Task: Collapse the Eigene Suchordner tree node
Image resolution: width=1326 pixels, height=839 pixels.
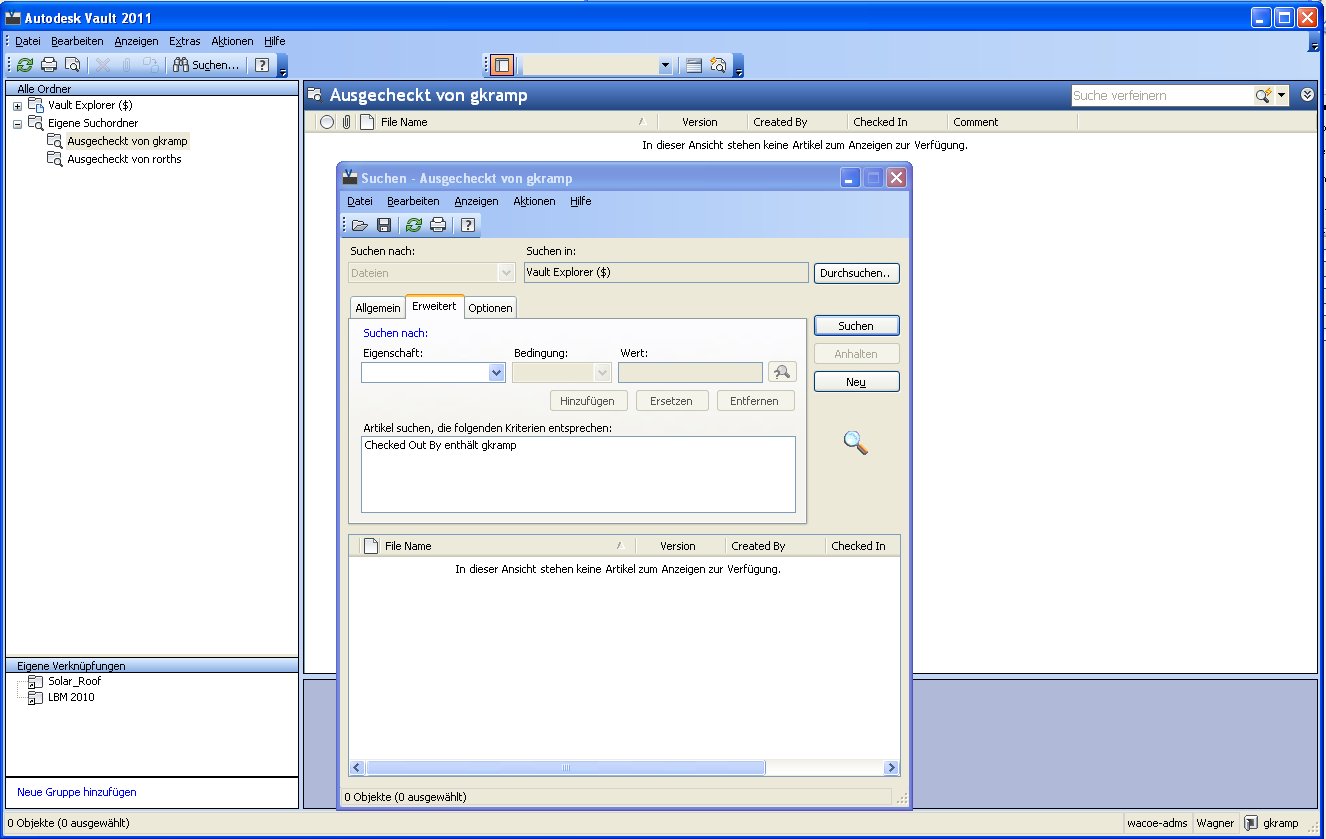Action: pos(17,124)
